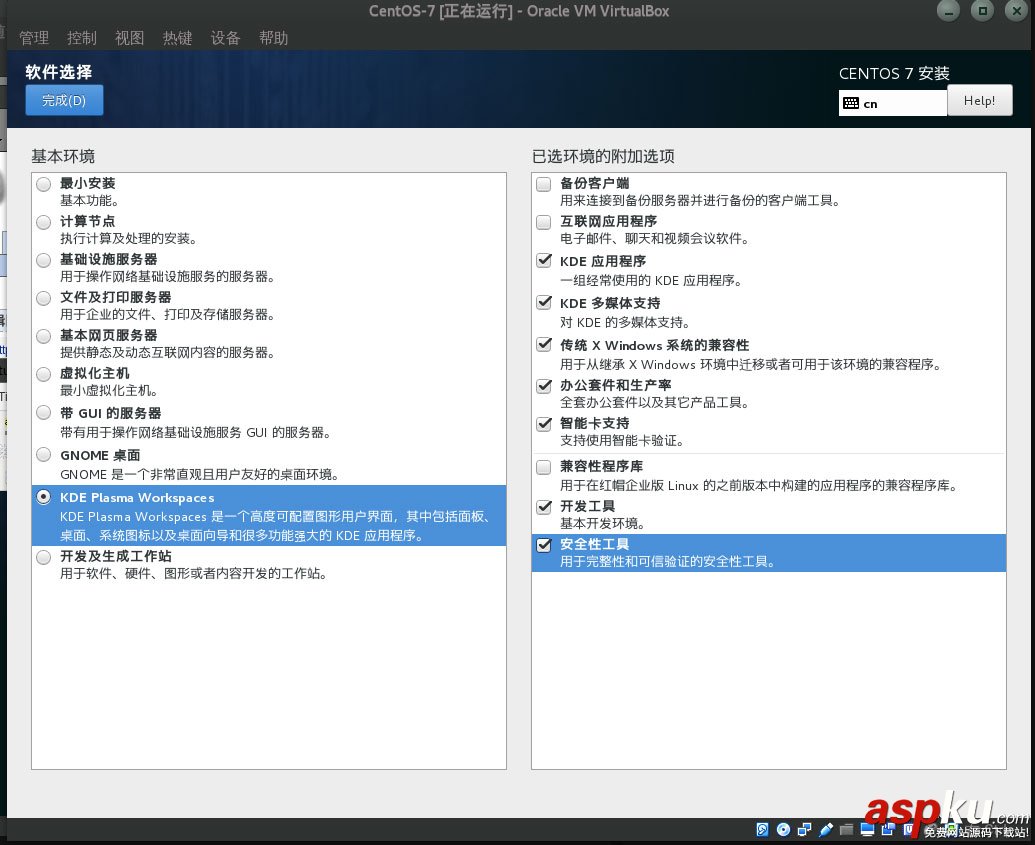Click the 完成(D) button
This screenshot has height=845, width=1035.
coord(63,100)
